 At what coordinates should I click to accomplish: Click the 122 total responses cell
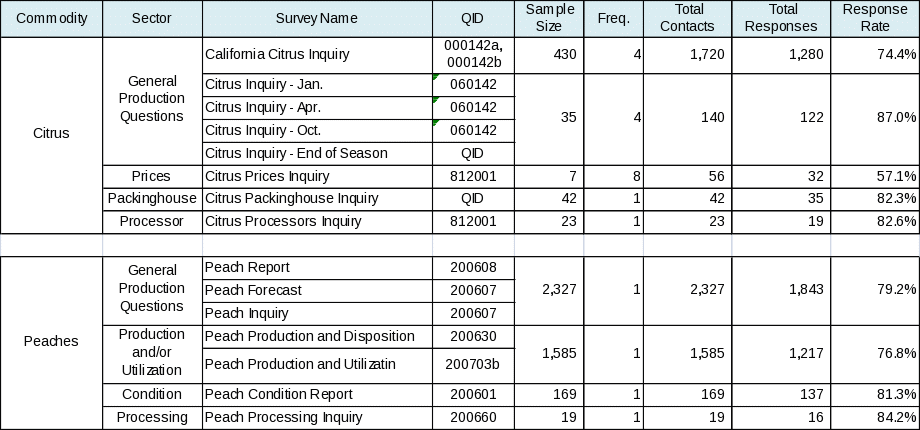coord(782,119)
